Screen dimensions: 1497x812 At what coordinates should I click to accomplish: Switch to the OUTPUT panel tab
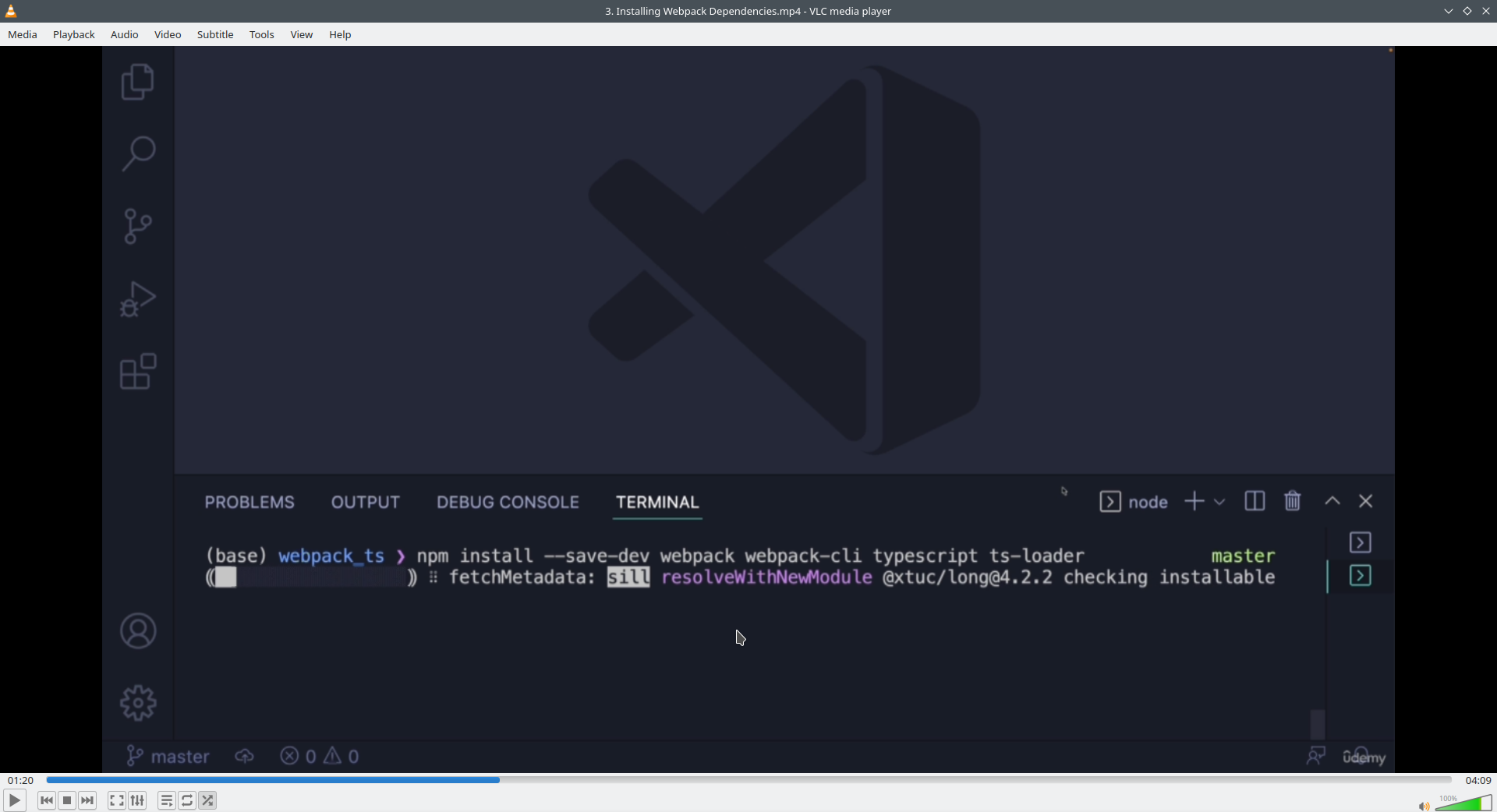click(366, 503)
